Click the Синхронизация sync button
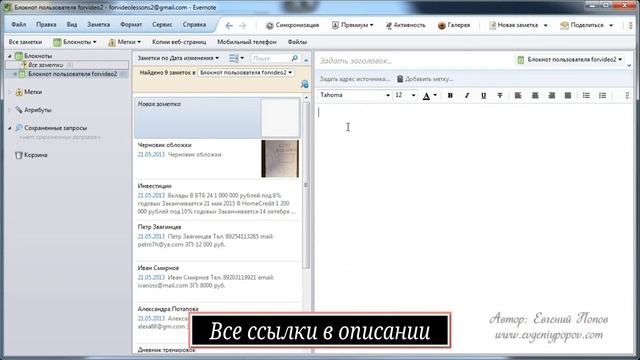 292,25
